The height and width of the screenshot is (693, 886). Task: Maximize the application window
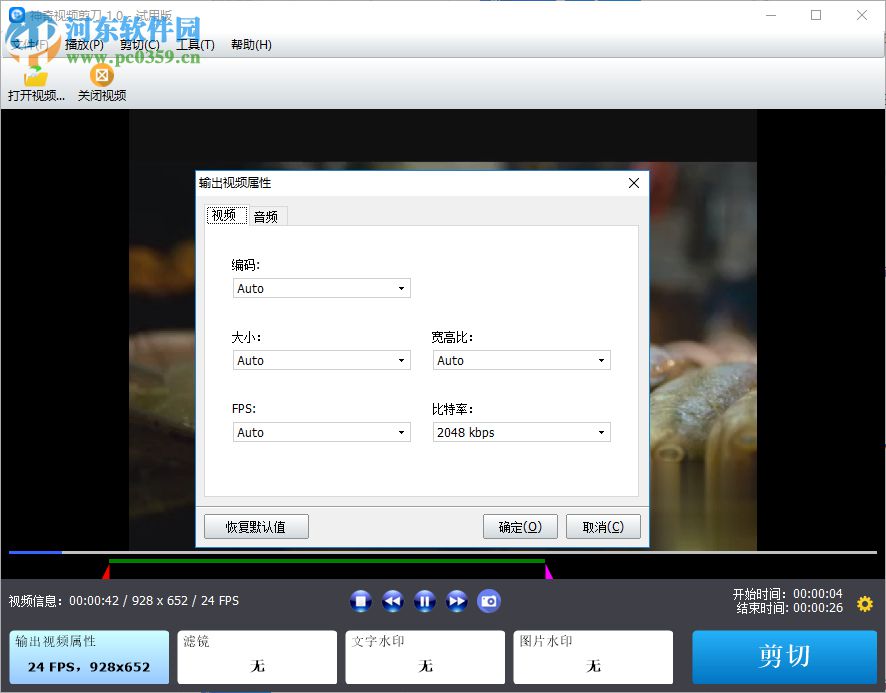point(816,15)
